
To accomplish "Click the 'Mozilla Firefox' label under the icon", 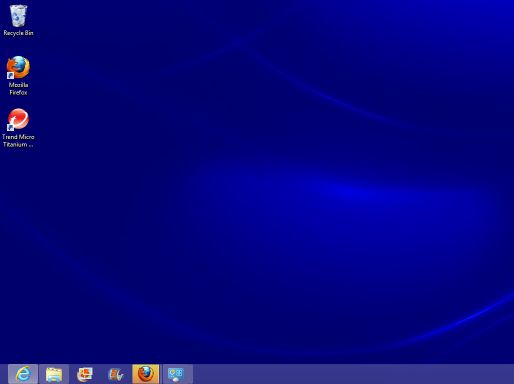I will coord(18,89).
